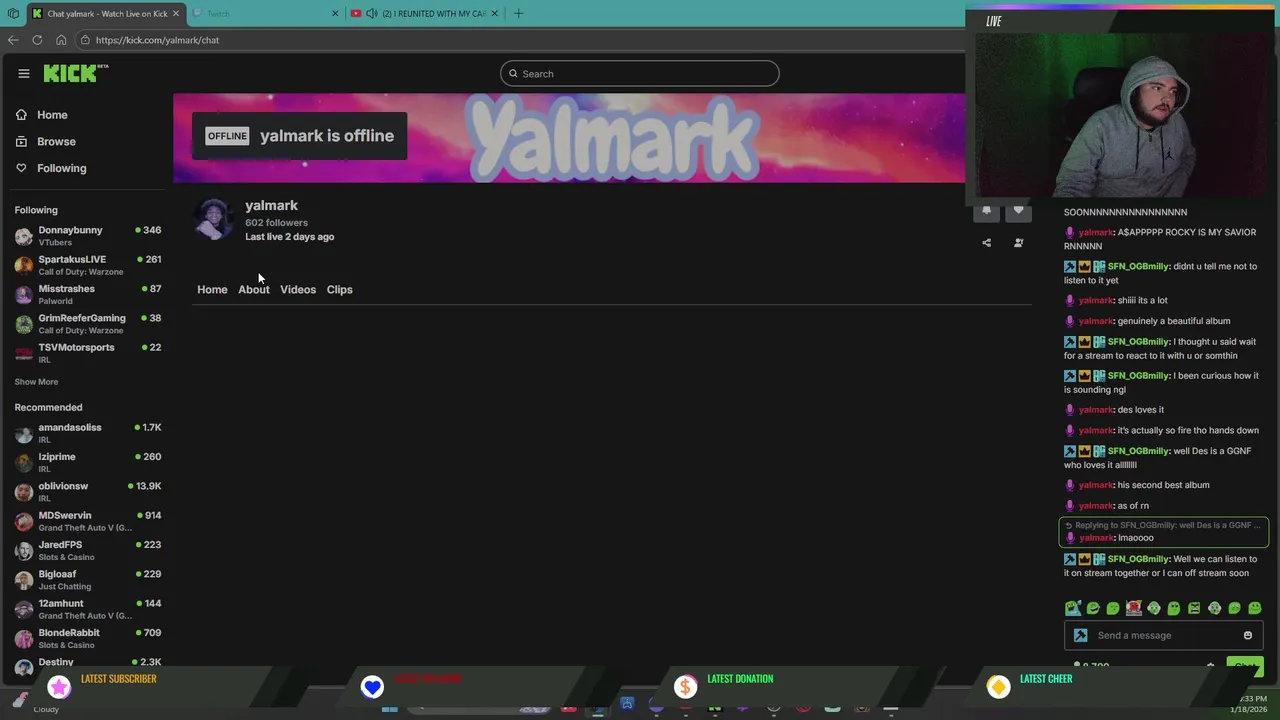This screenshot has width=1280, height=720.
Task: Close the Twitch browser tab
Action: click(x=335, y=14)
